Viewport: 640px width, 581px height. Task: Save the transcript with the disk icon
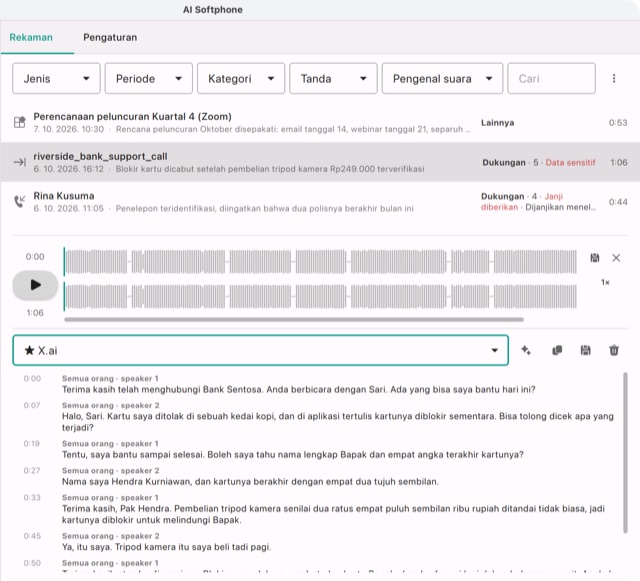tap(586, 350)
